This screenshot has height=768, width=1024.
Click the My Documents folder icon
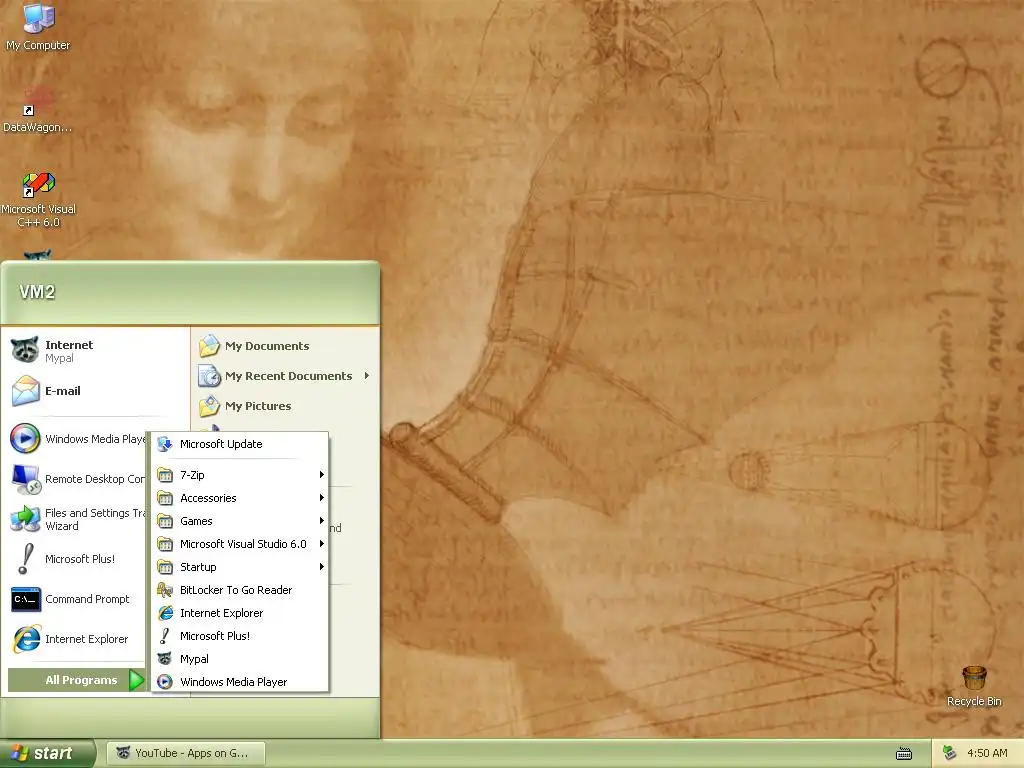(x=209, y=345)
